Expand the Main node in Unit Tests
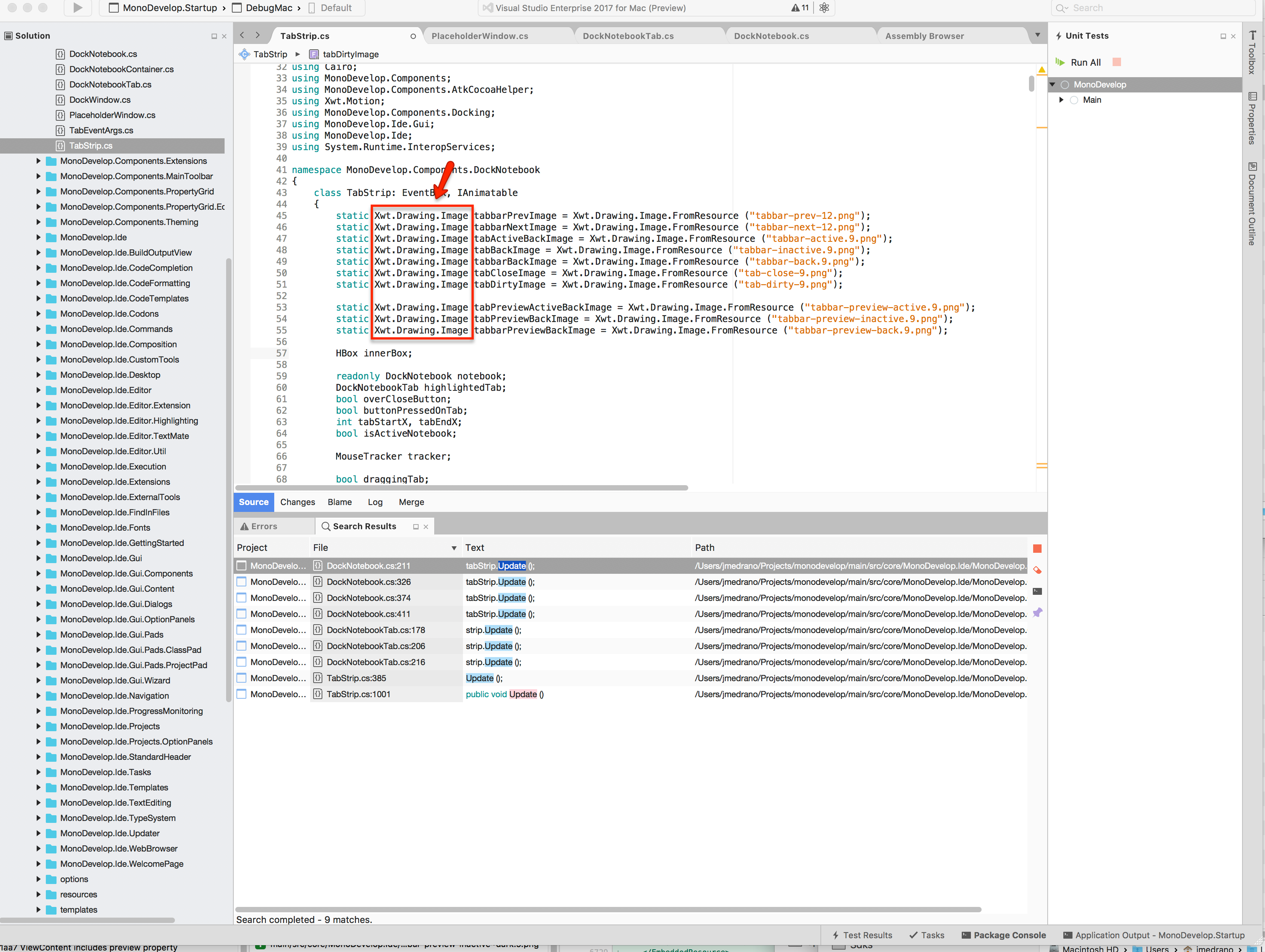This screenshot has height=952, width=1265. [x=1061, y=100]
